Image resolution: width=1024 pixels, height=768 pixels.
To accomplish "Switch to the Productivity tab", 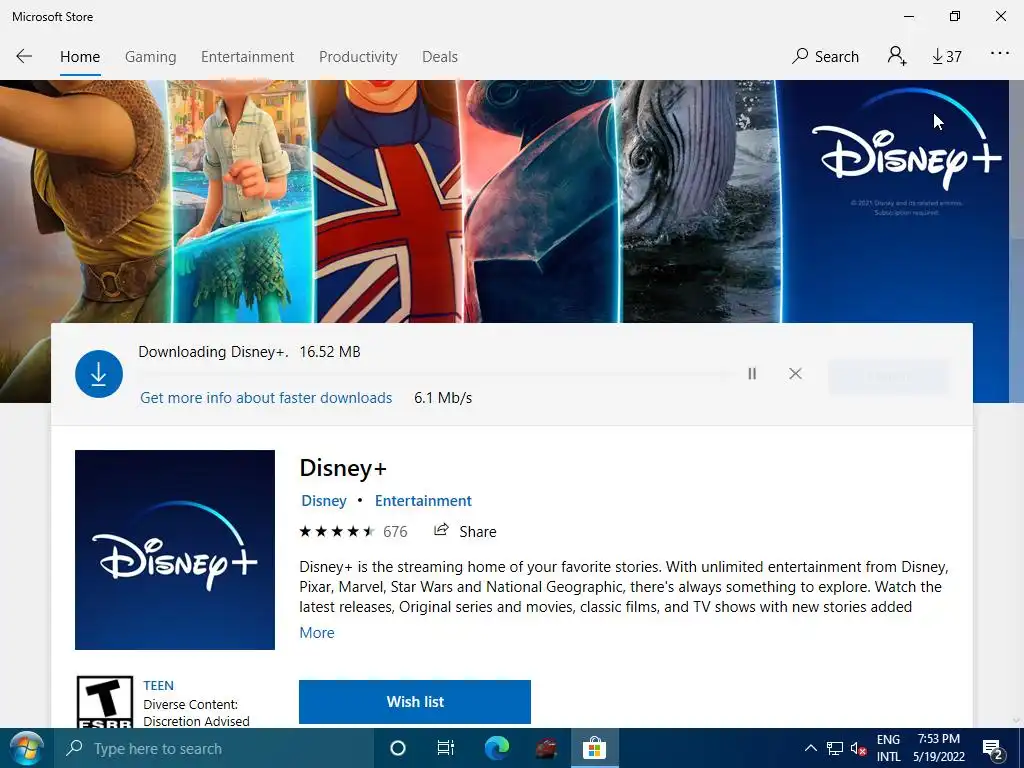I will 358,57.
